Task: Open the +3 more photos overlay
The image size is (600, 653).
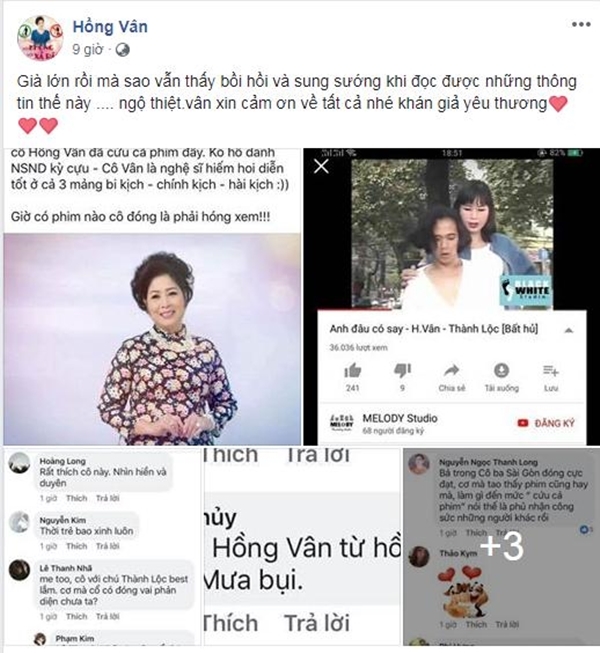Action: [501, 546]
